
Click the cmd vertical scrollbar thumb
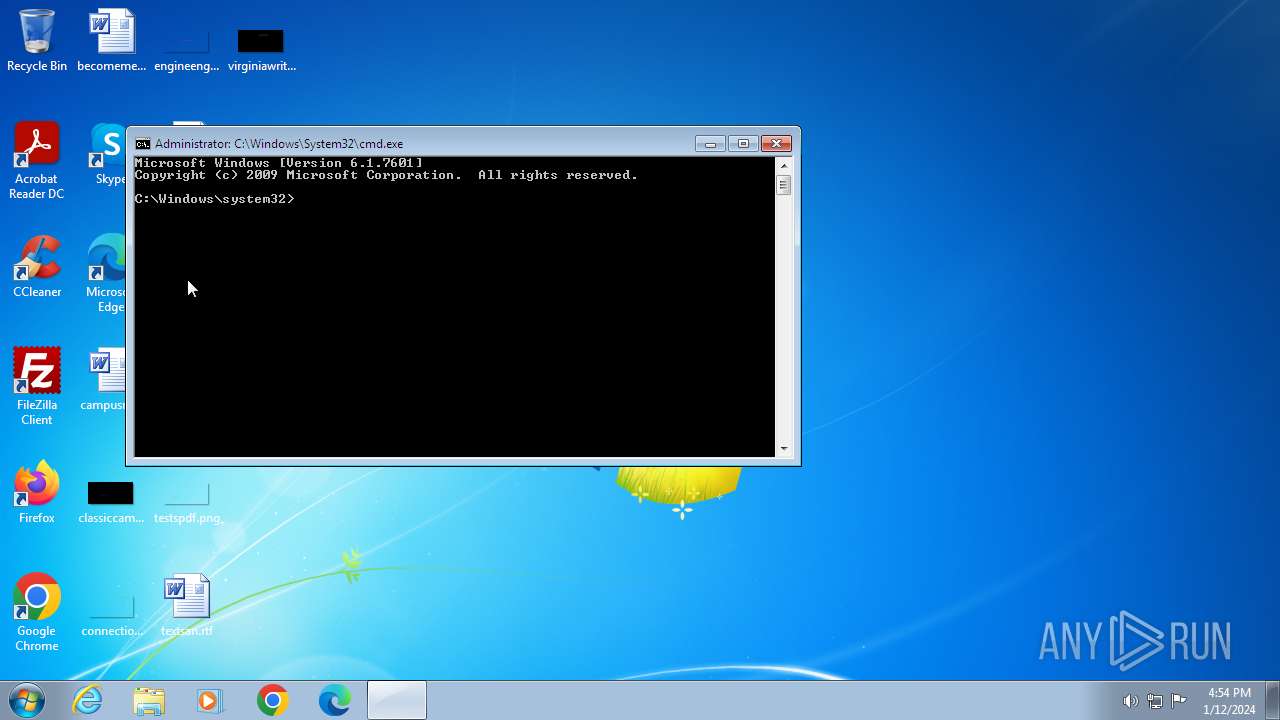(x=784, y=185)
